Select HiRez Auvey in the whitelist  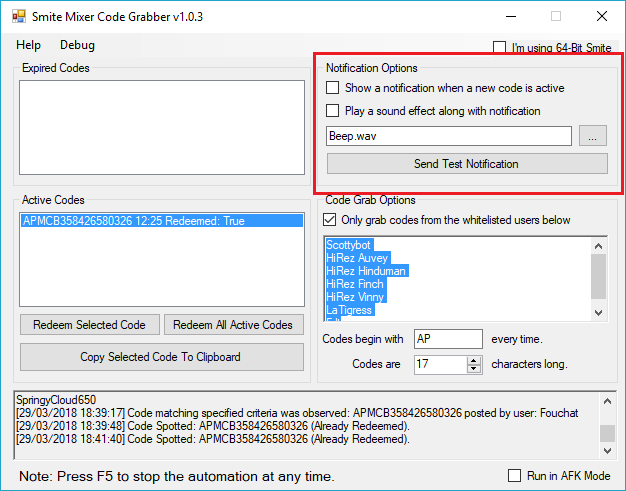[x=357, y=258]
